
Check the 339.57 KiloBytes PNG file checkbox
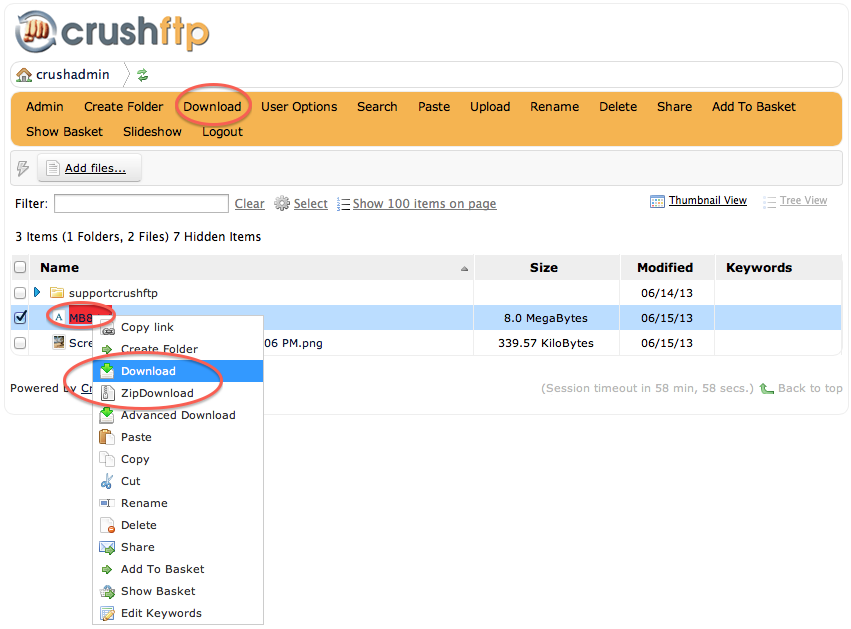20,343
